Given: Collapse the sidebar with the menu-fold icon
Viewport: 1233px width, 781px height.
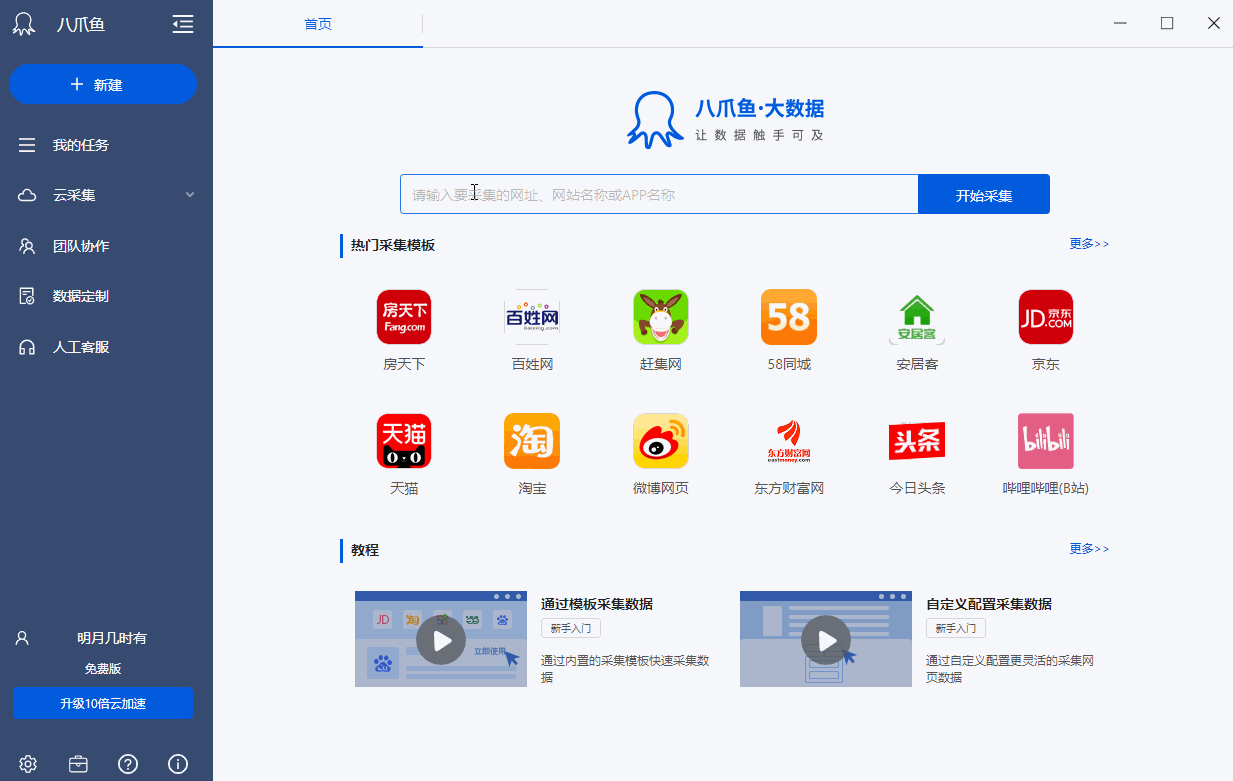Looking at the screenshot, I should (x=183, y=24).
